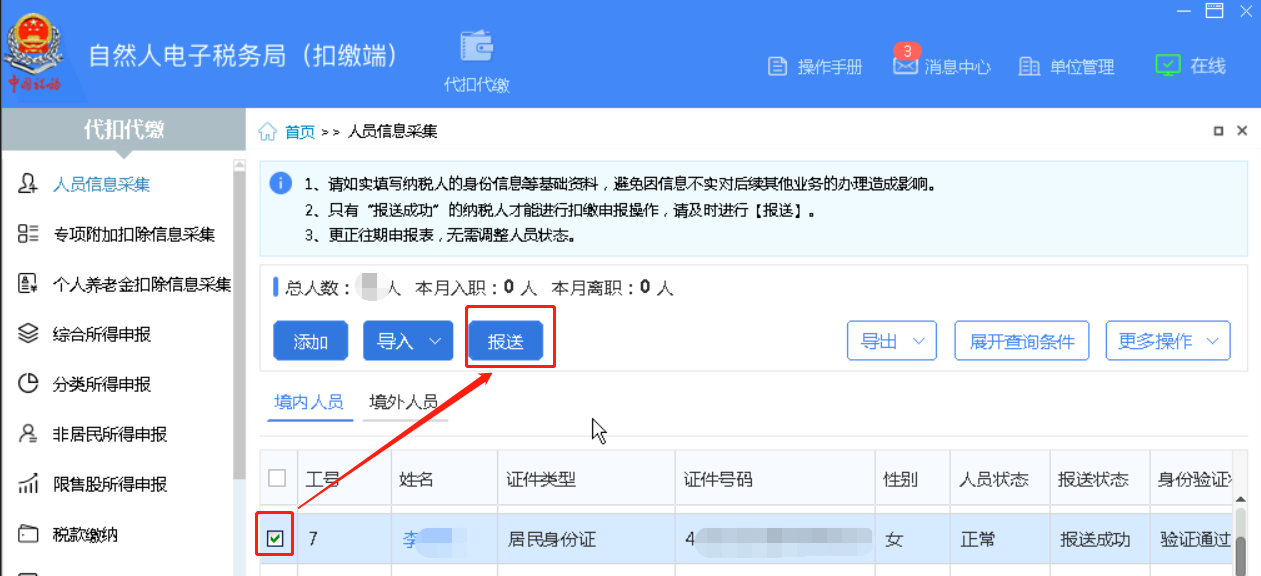Click the 展开查询条件 button

tap(1021, 341)
